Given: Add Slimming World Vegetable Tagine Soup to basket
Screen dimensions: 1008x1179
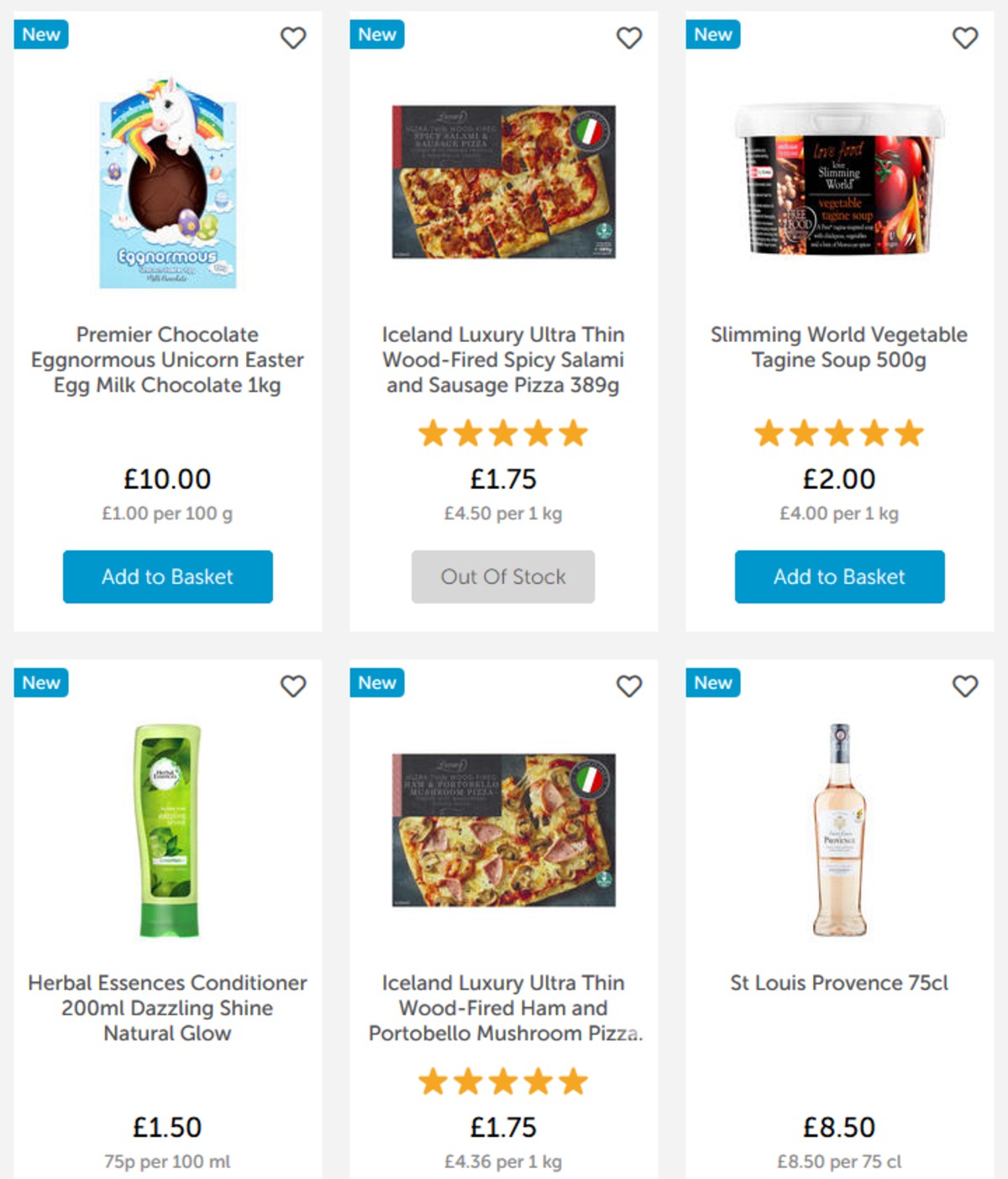Looking at the screenshot, I should (x=838, y=577).
